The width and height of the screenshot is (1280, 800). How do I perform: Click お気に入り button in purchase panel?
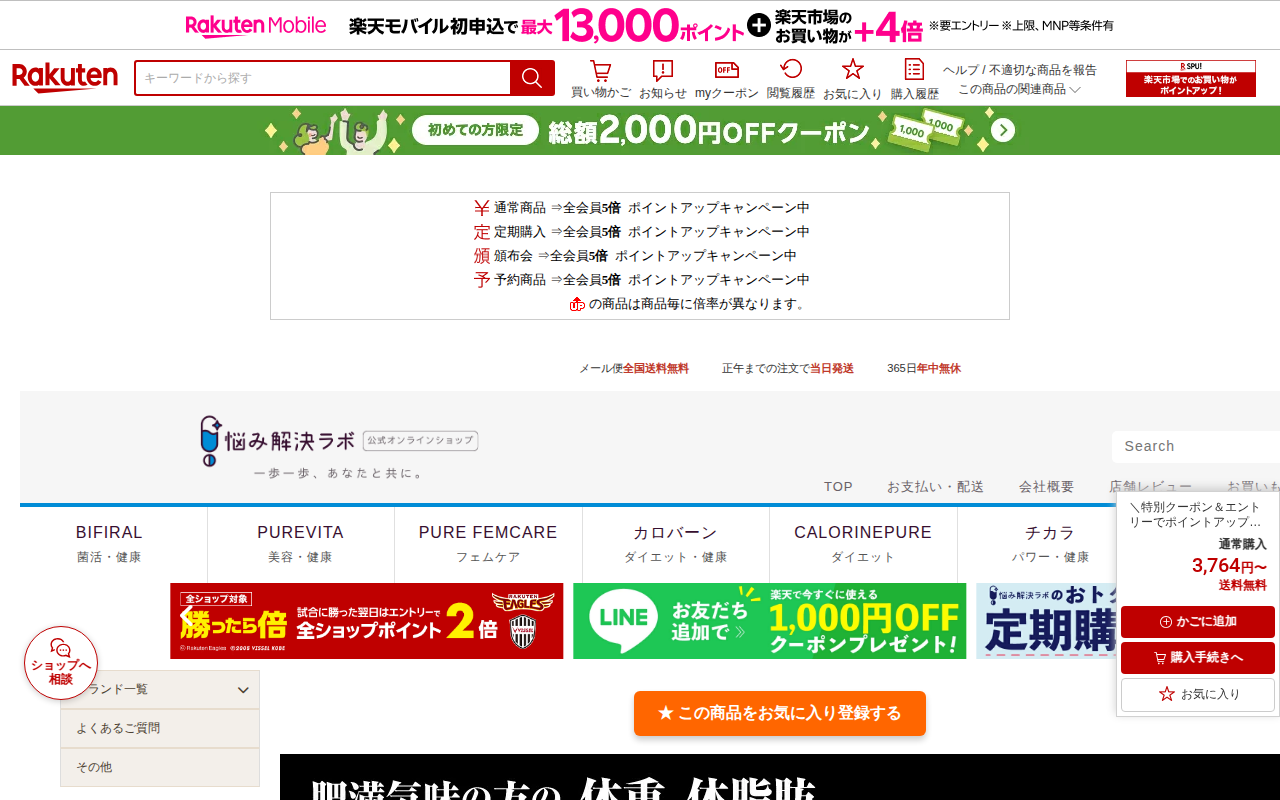coord(1198,694)
